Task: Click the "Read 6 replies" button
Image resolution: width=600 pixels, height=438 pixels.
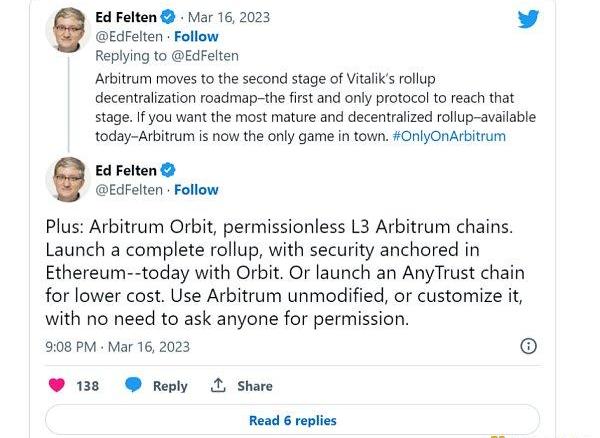Action: tap(292, 420)
